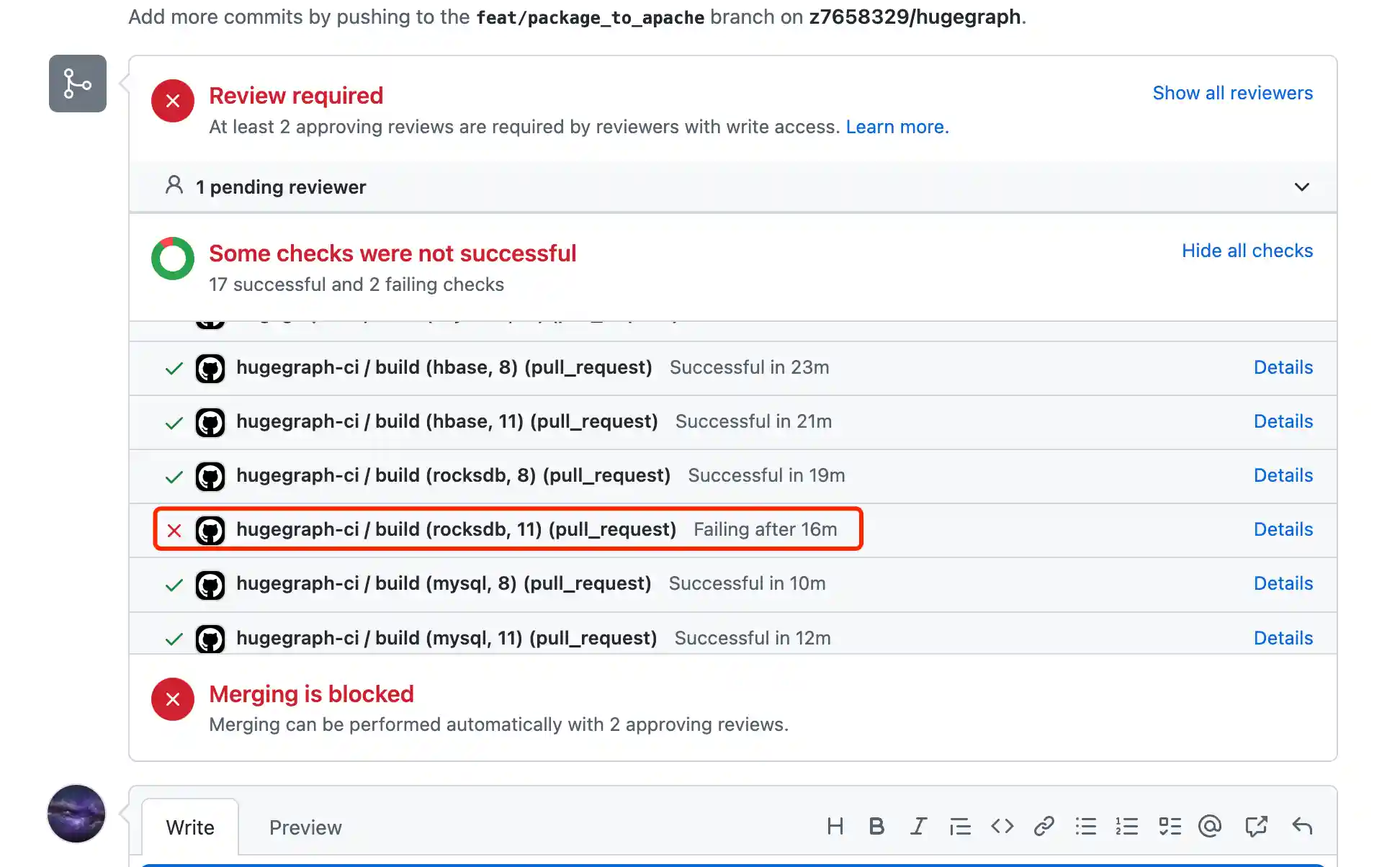Insert unordered bullet list icon
The width and height of the screenshot is (1400, 867).
1086,826
